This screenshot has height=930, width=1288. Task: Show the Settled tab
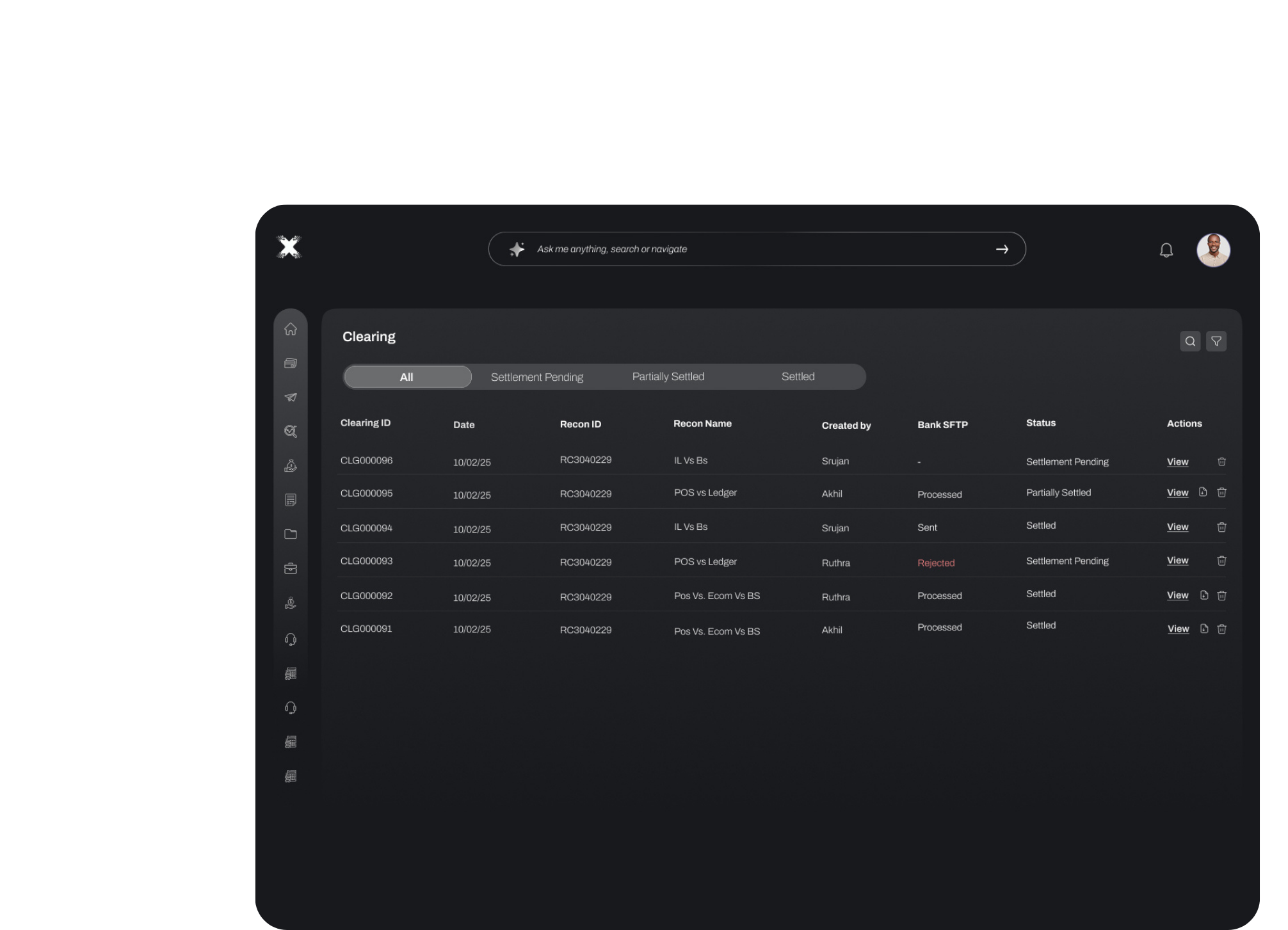[798, 376]
